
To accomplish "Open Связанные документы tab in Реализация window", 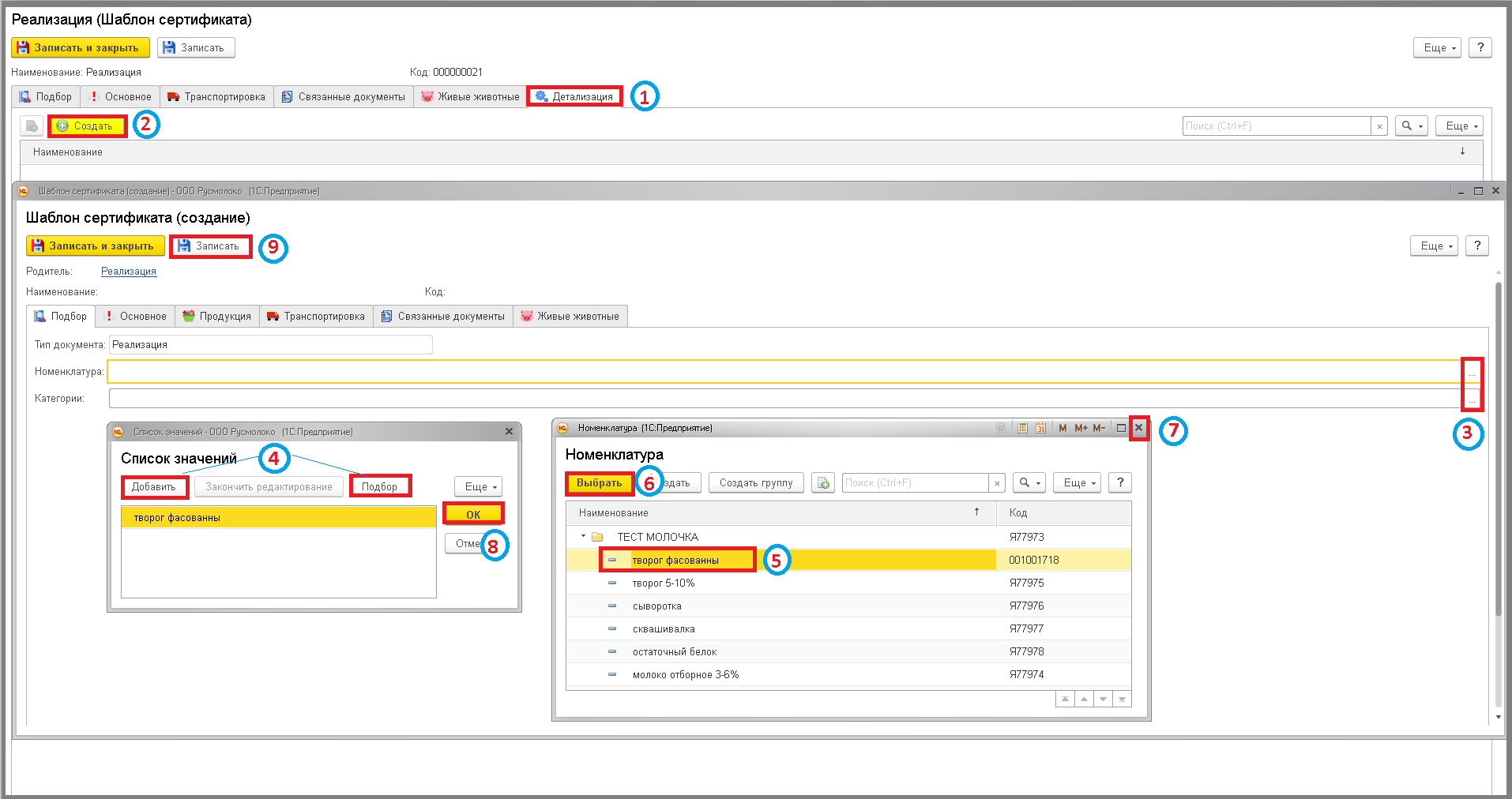I will click(344, 96).
